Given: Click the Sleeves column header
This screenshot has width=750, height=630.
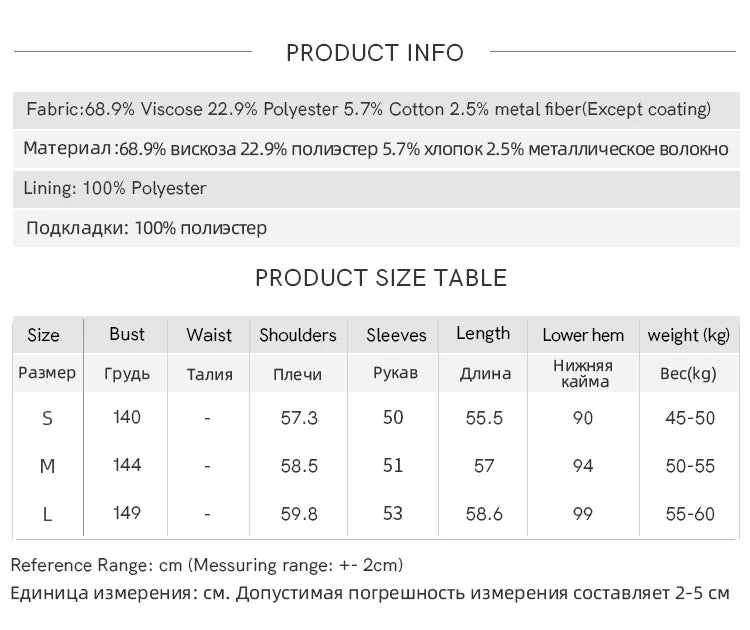Looking at the screenshot, I should [x=396, y=335].
